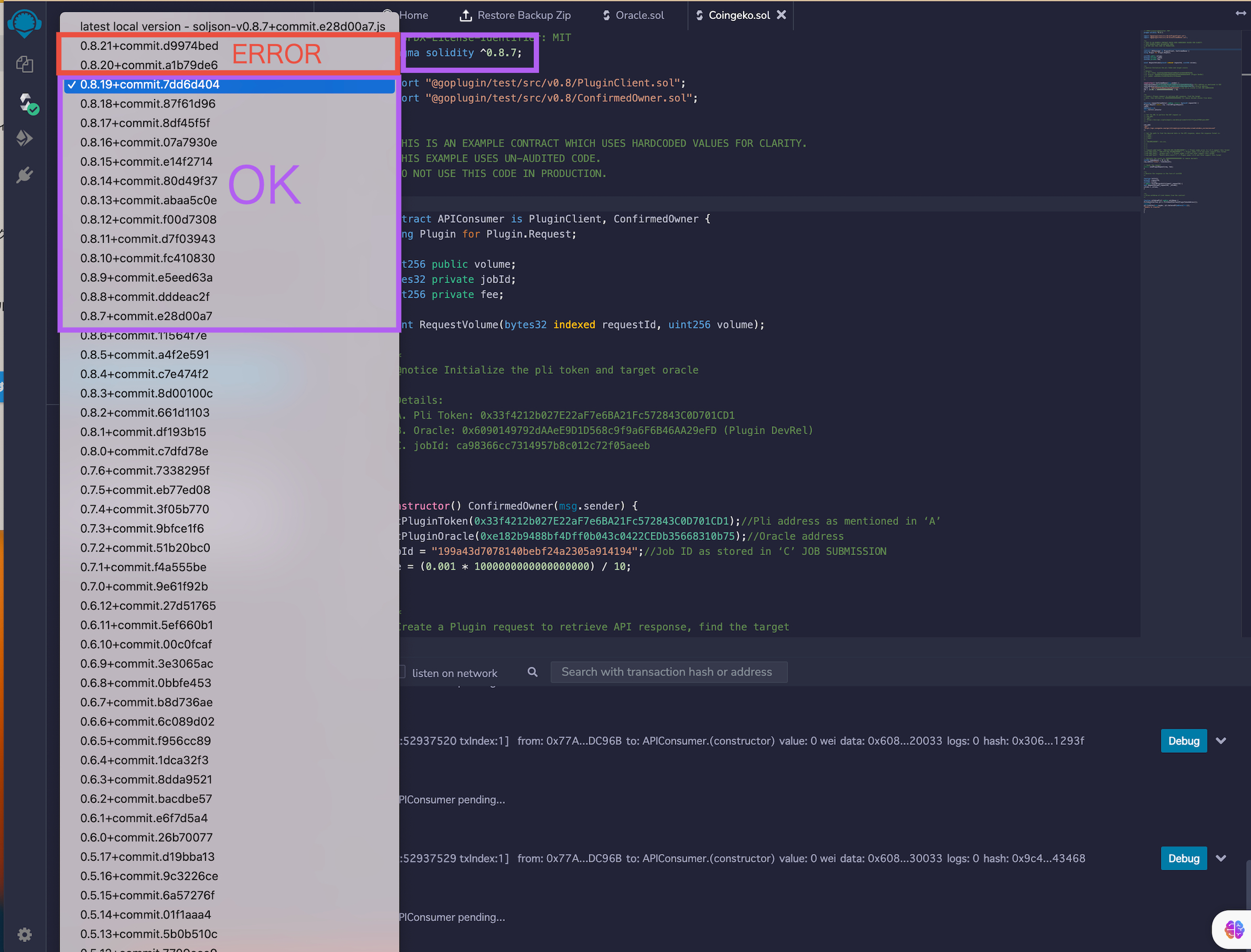
Task: Open the Restore Backup Zip tab
Action: (x=523, y=15)
